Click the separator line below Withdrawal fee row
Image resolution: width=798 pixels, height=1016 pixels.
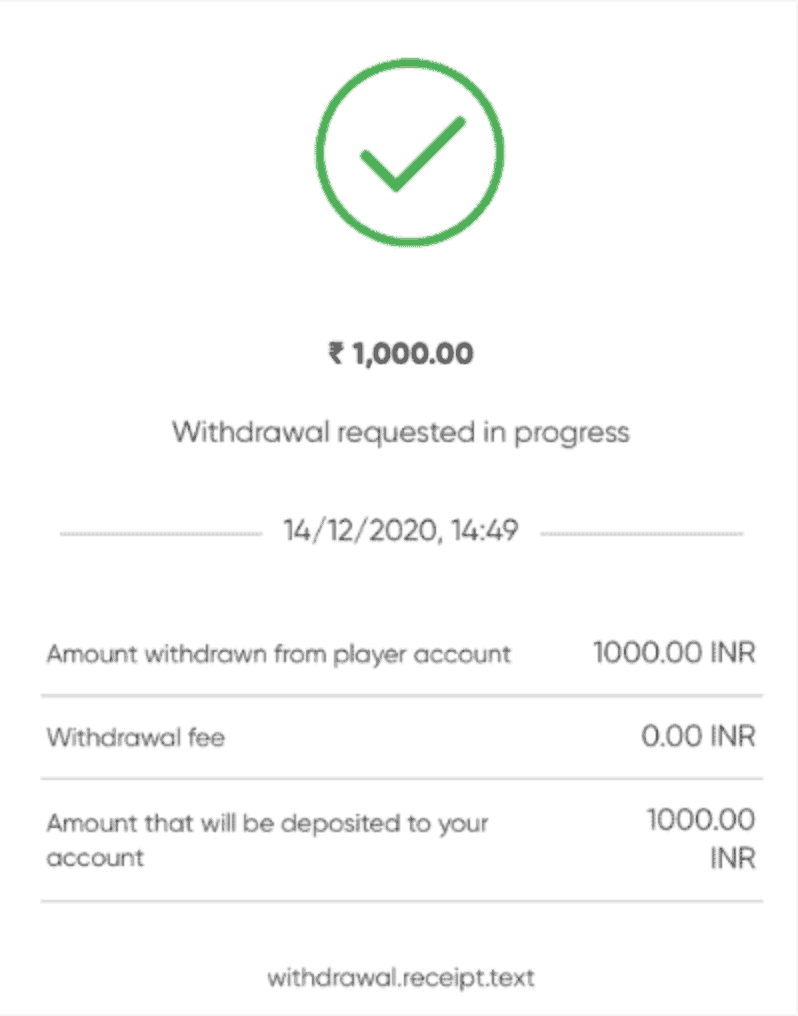pos(402,778)
